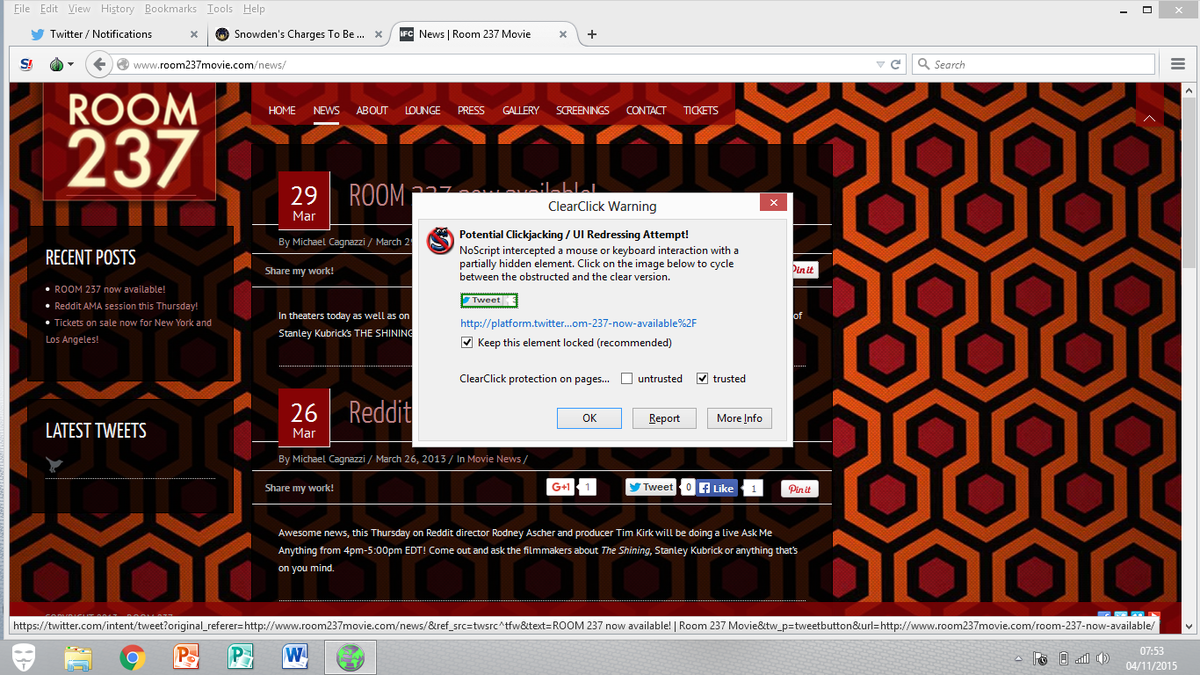
Task: Click the globe site identity icon
Action: 122,65
